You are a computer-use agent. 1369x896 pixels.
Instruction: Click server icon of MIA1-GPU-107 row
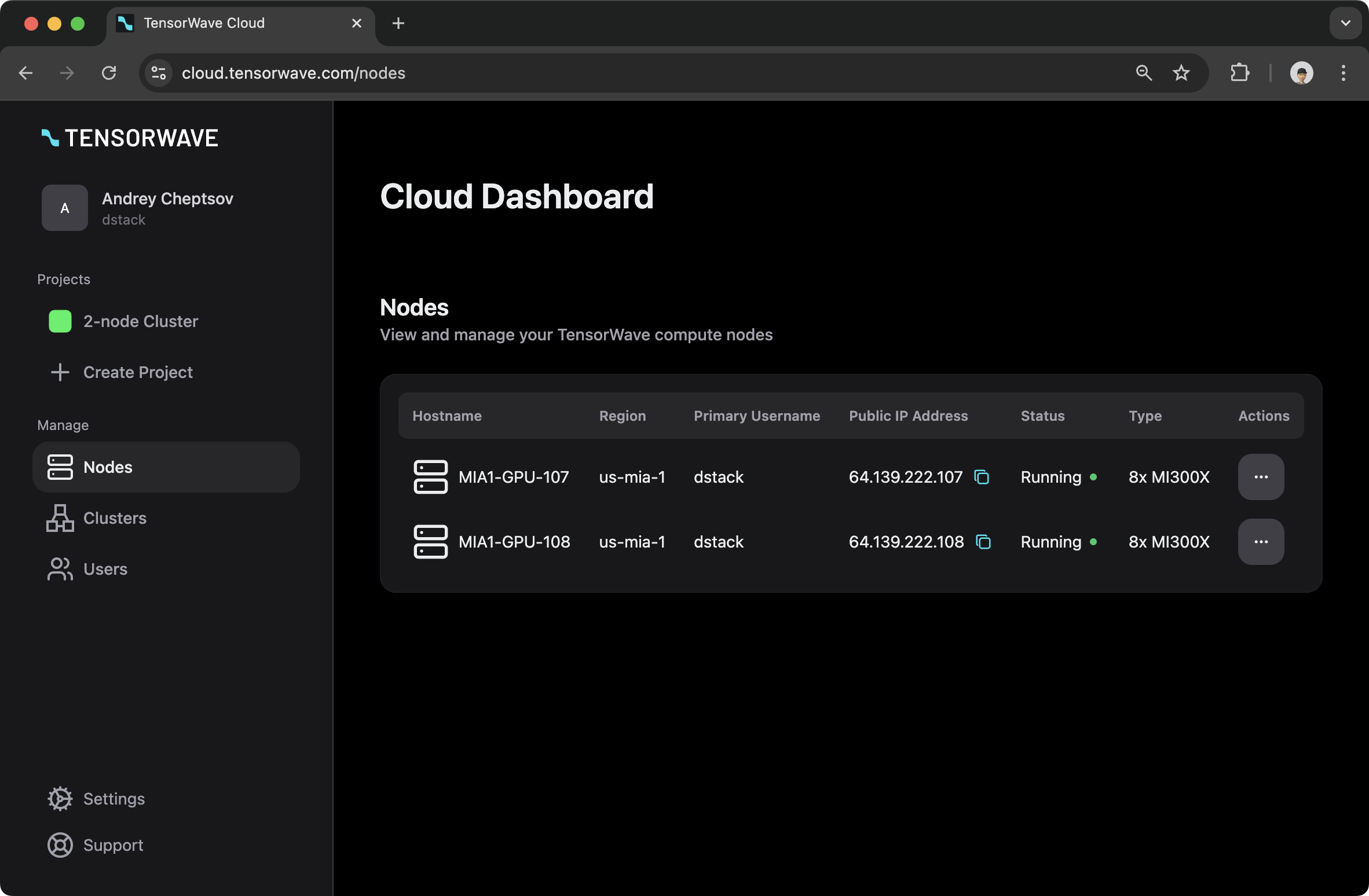(430, 477)
